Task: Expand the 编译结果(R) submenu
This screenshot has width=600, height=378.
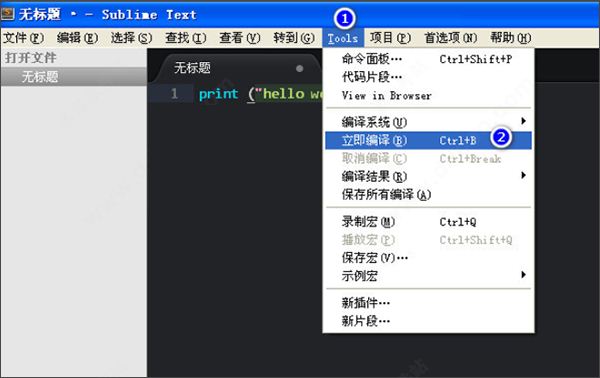Action: pyautogui.click(x=428, y=176)
